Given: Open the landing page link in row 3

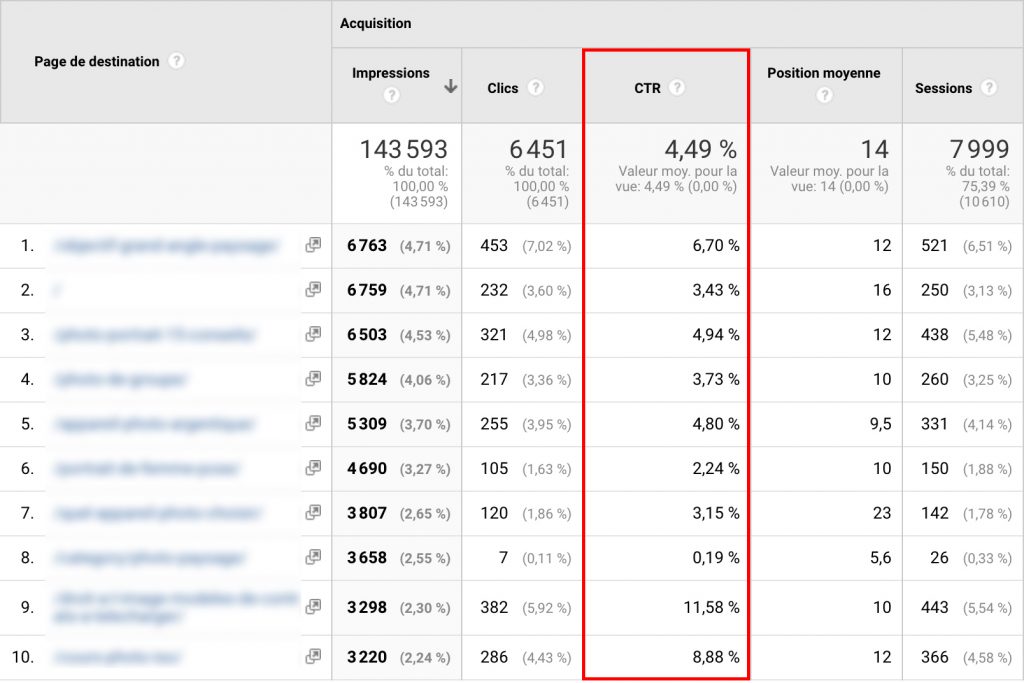Looking at the screenshot, I should click(155, 335).
